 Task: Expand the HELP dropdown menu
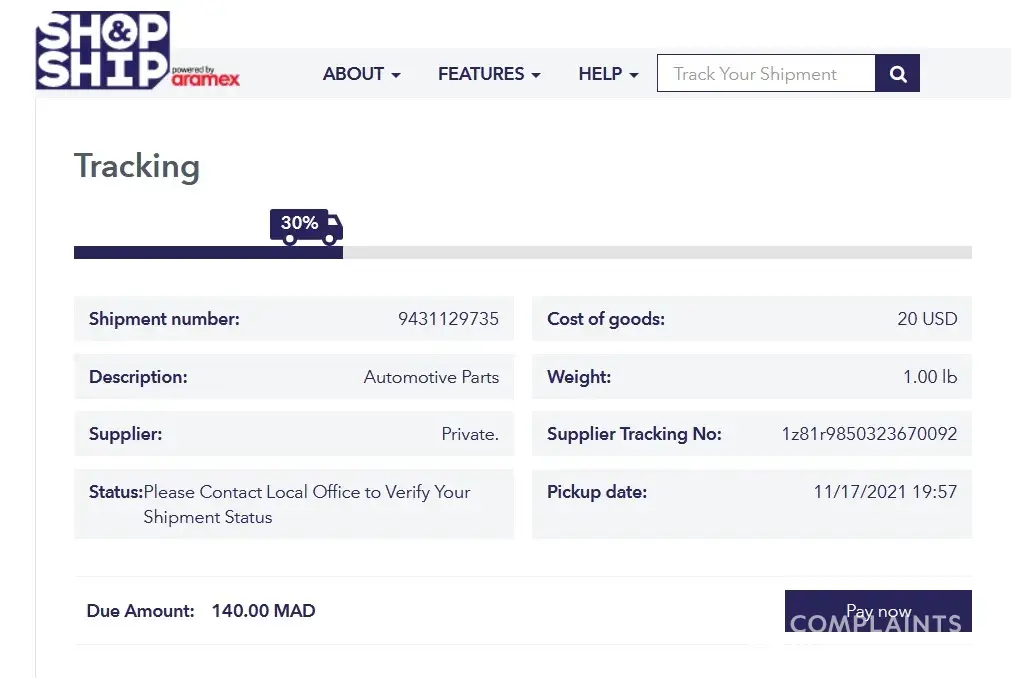point(608,74)
